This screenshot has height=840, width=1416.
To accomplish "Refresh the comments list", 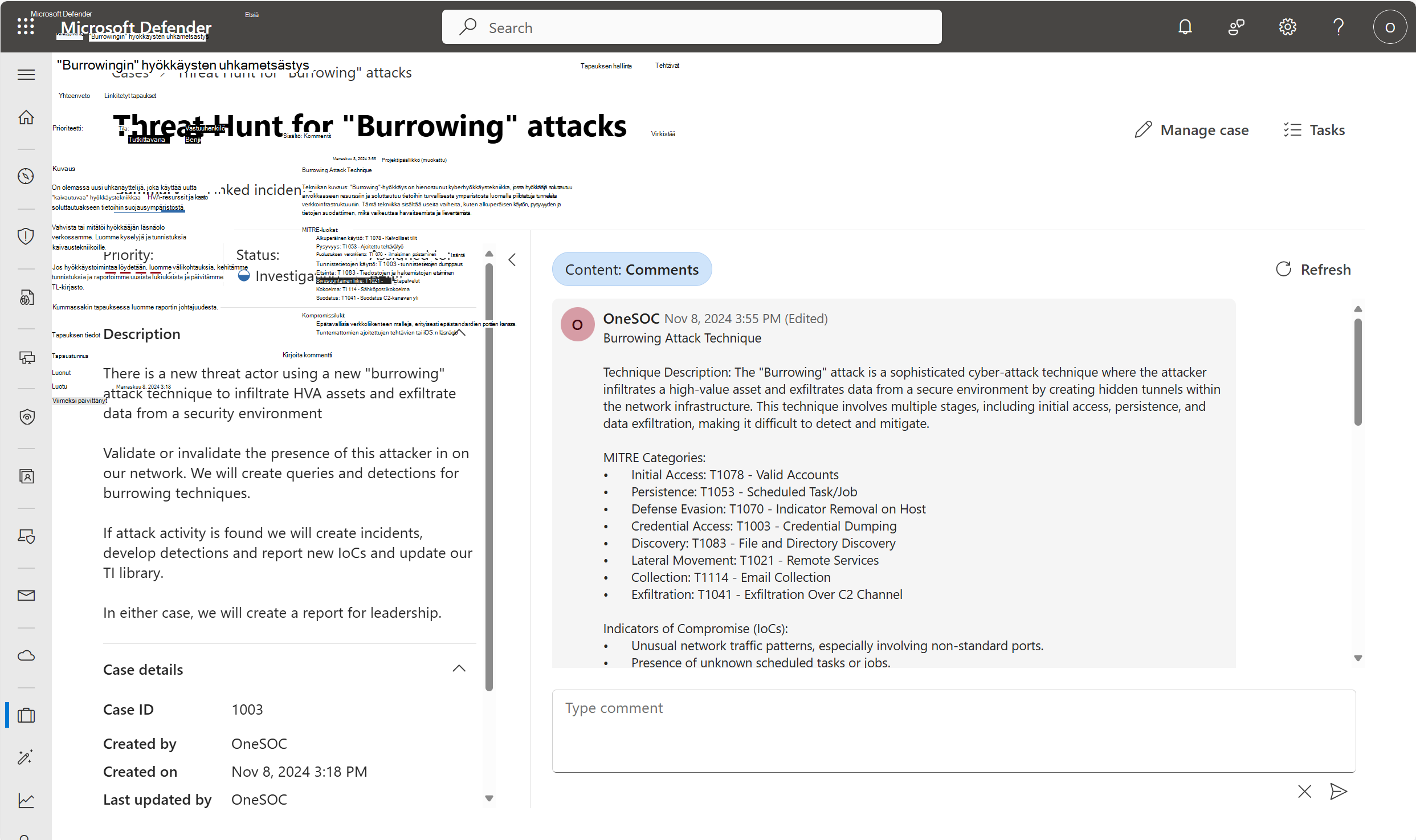I will (1313, 270).
